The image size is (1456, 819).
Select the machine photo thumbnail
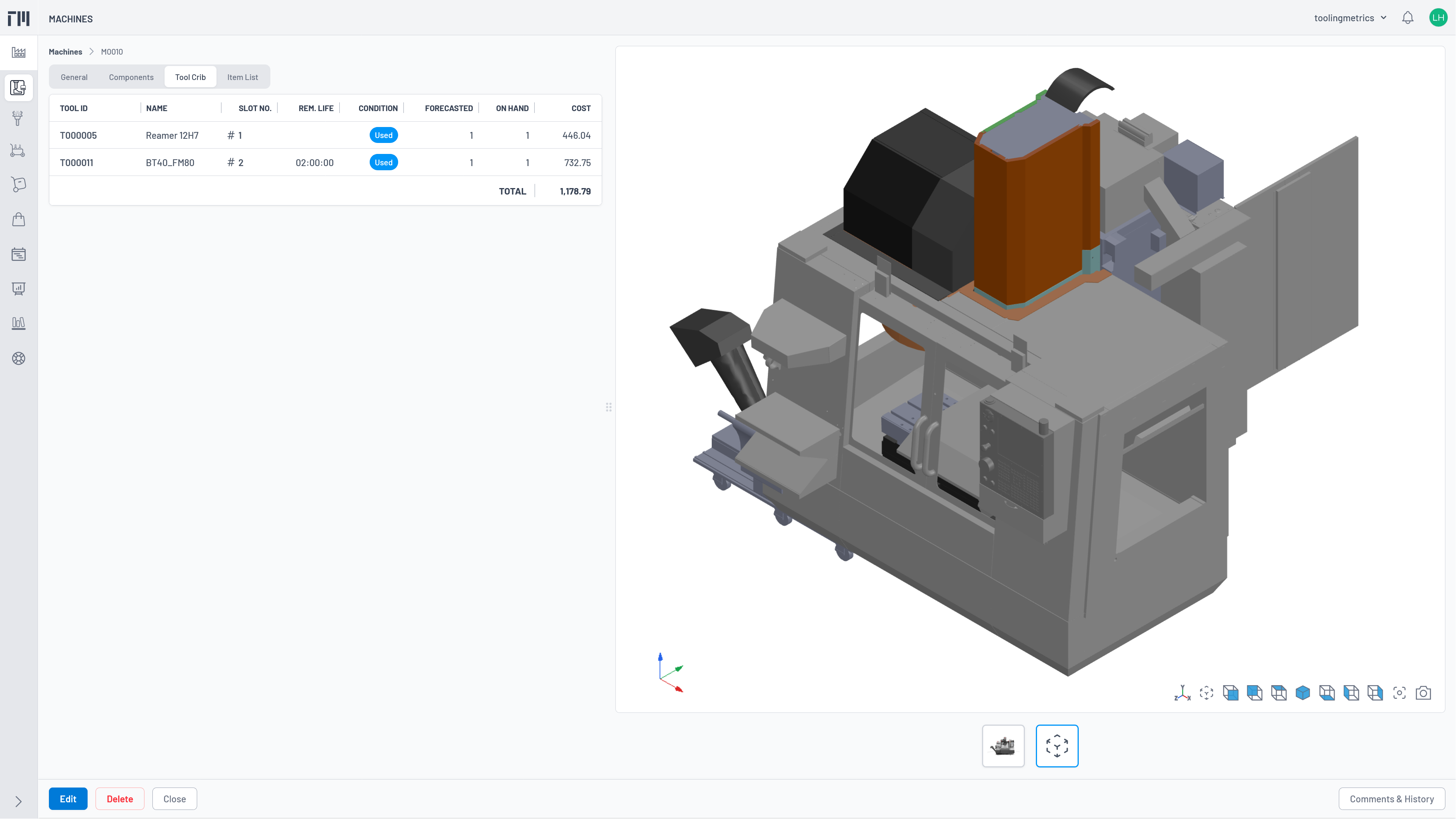click(x=1003, y=746)
